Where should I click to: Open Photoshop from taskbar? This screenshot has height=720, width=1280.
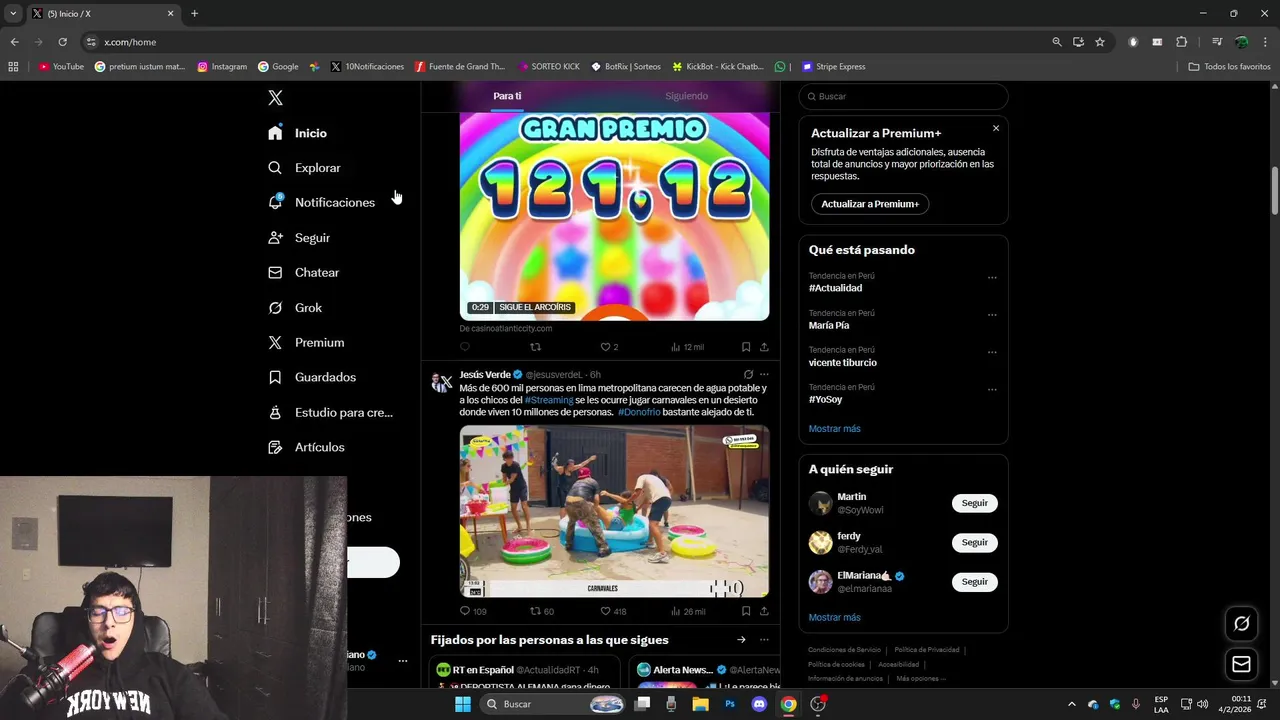pos(730,704)
